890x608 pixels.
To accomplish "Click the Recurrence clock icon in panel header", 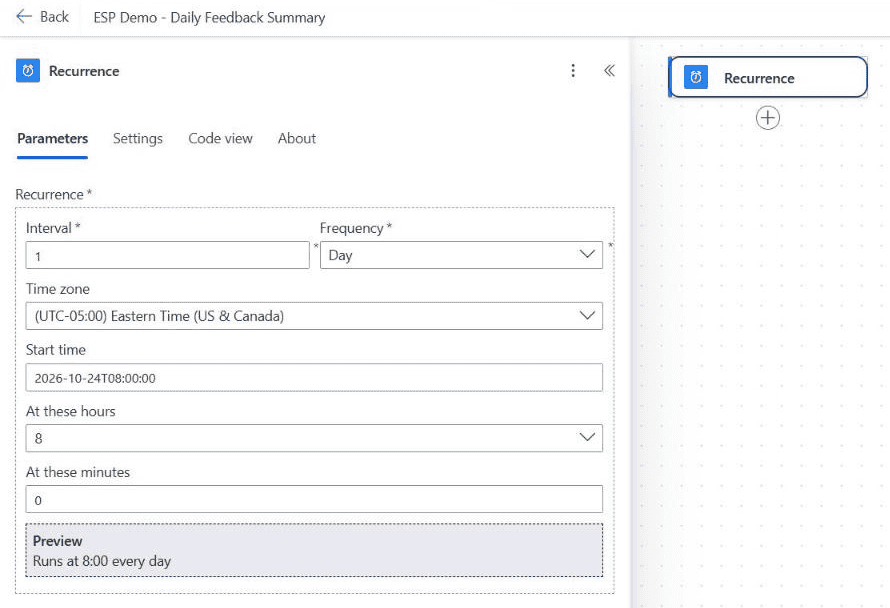I will [28, 71].
